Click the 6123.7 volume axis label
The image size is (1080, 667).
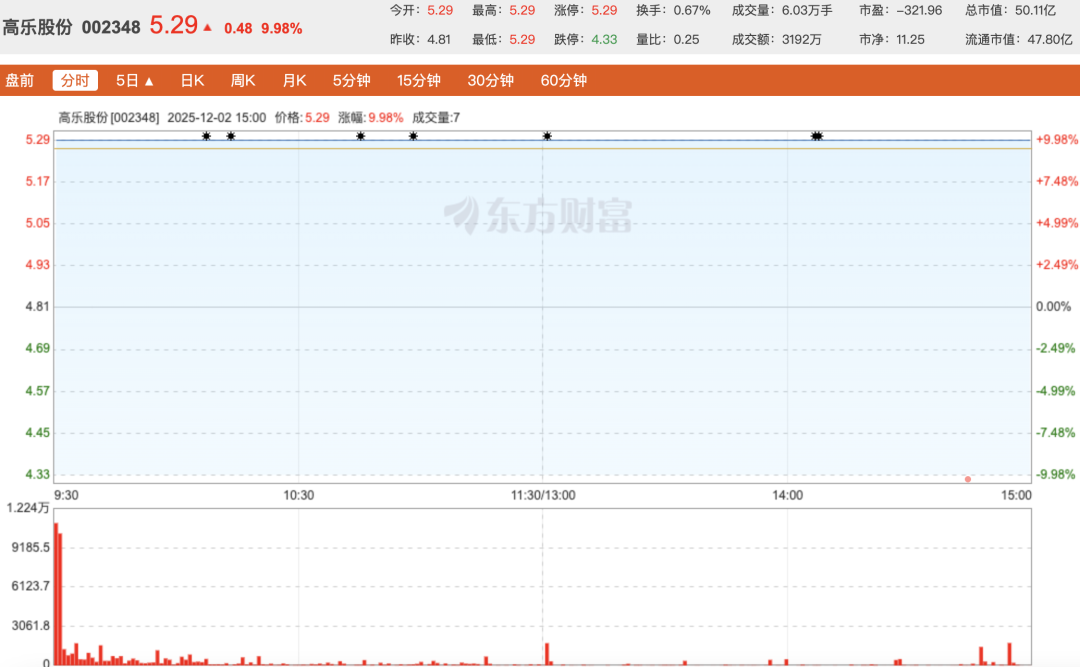pyautogui.click(x=30, y=586)
